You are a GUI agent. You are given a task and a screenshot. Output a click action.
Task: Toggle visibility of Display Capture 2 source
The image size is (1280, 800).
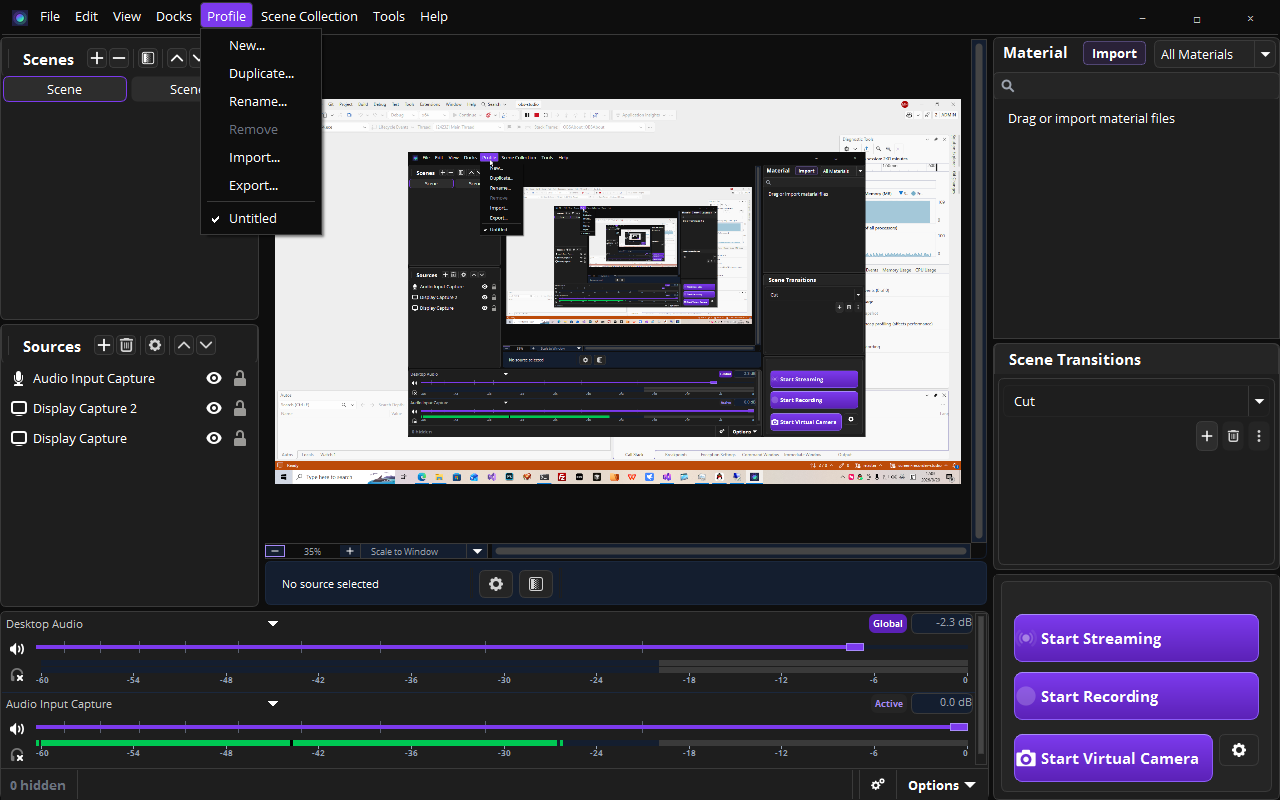(x=213, y=408)
